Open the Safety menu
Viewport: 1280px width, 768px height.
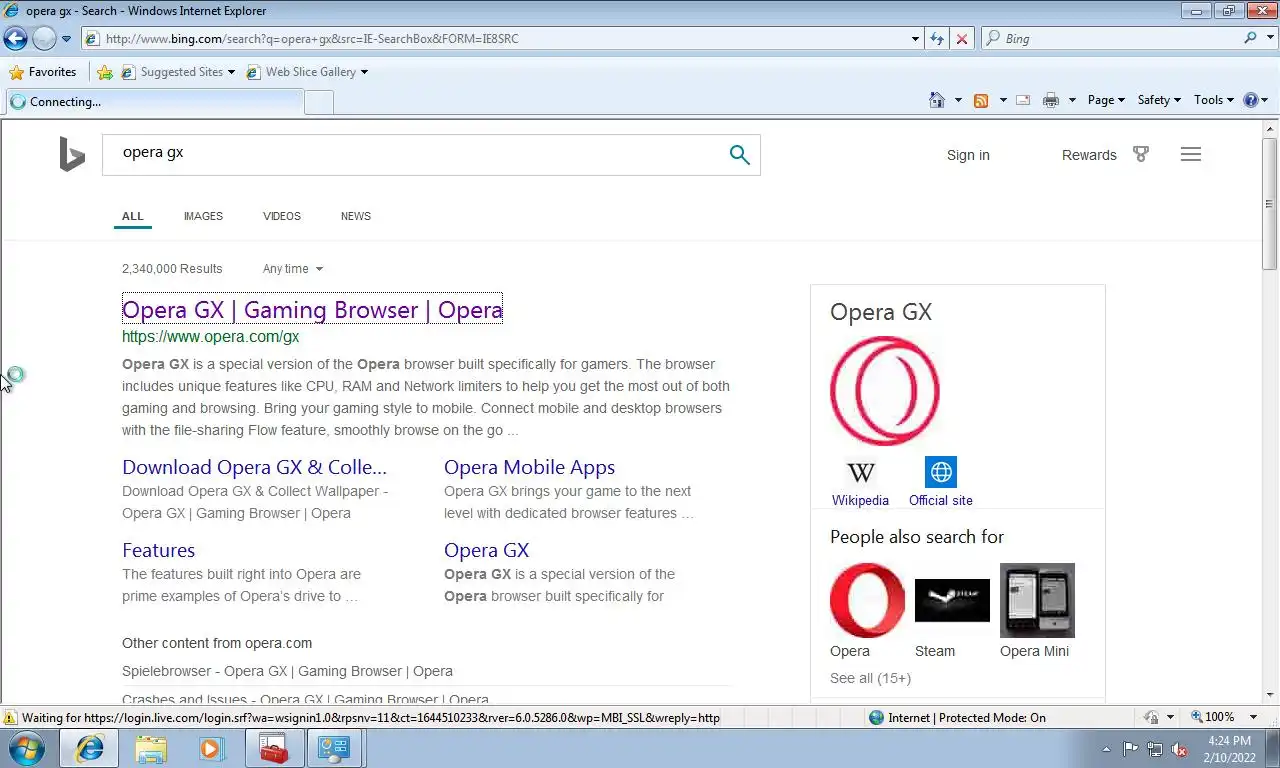[x=1159, y=100]
